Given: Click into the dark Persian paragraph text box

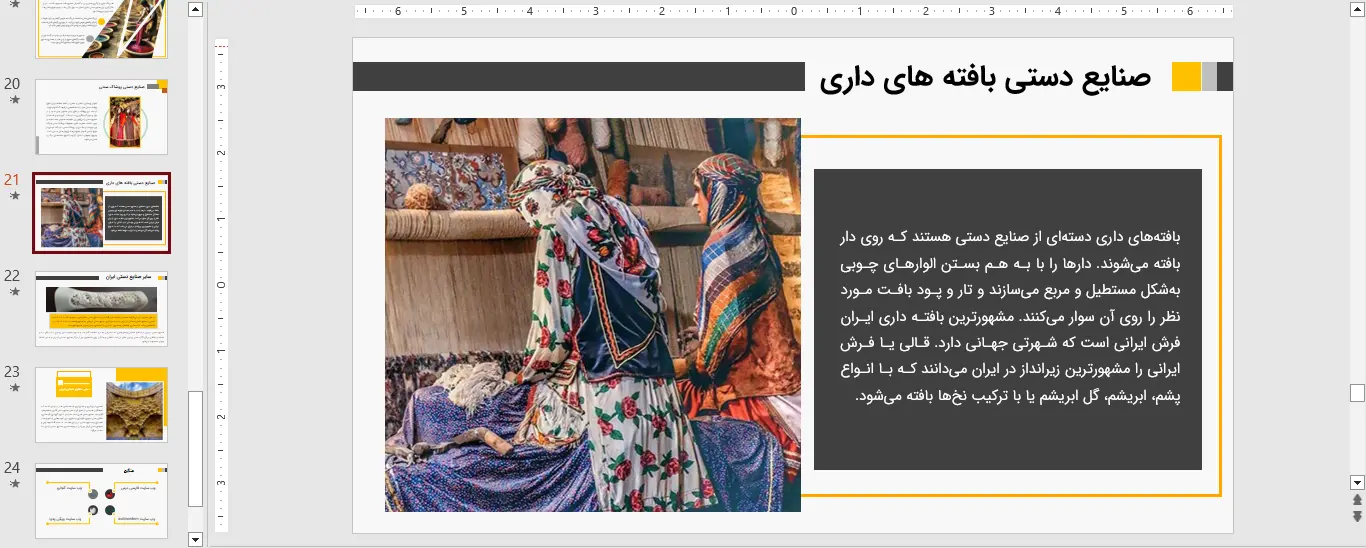Looking at the screenshot, I should pos(1008,318).
